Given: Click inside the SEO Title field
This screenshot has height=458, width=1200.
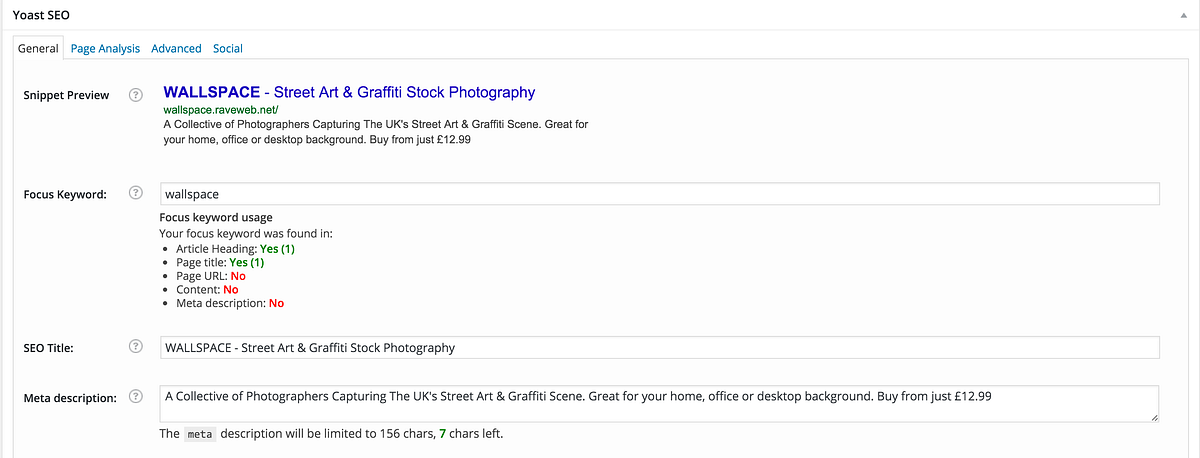Looking at the screenshot, I should click(659, 348).
